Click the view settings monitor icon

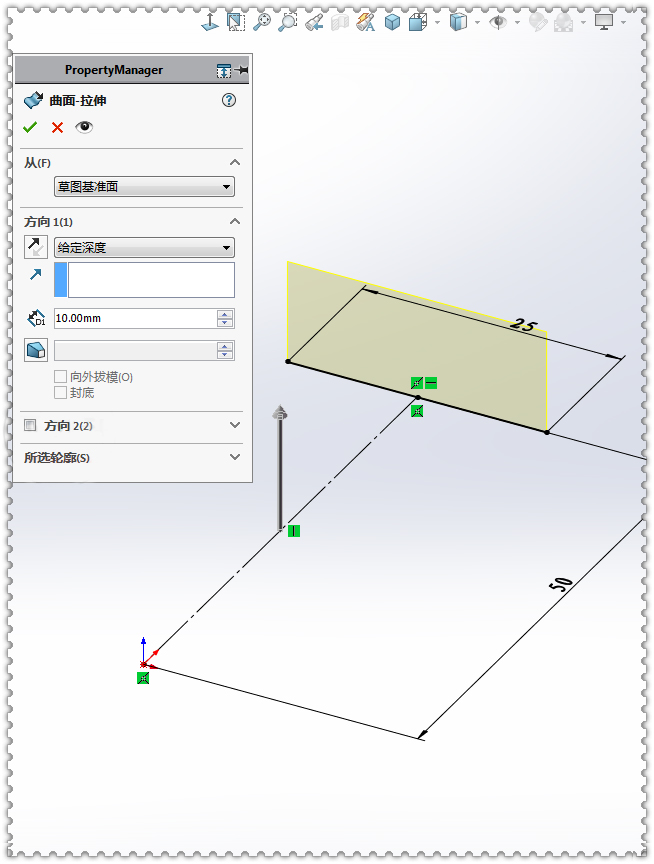604,22
